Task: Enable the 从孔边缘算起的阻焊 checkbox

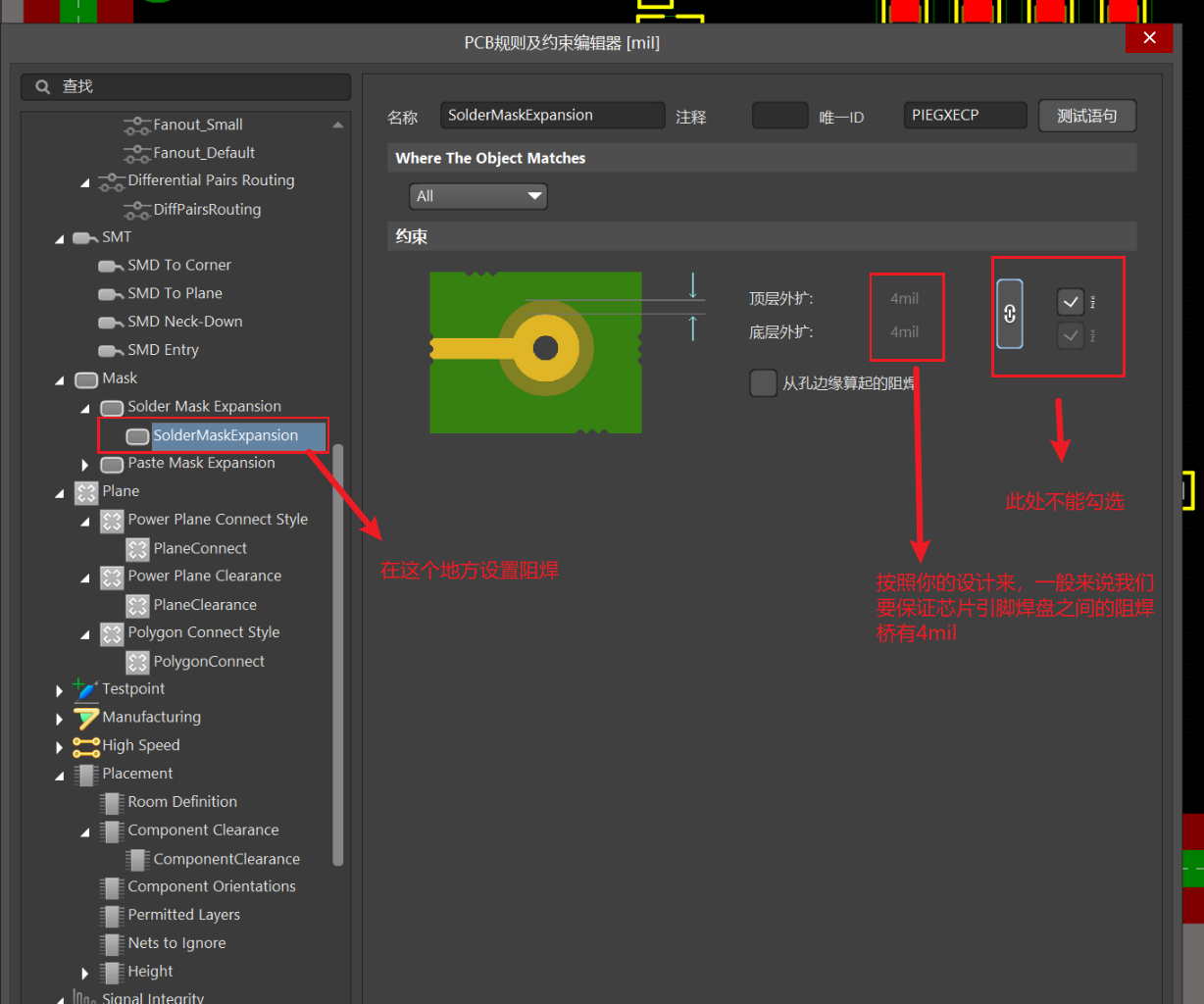Action: [763, 383]
